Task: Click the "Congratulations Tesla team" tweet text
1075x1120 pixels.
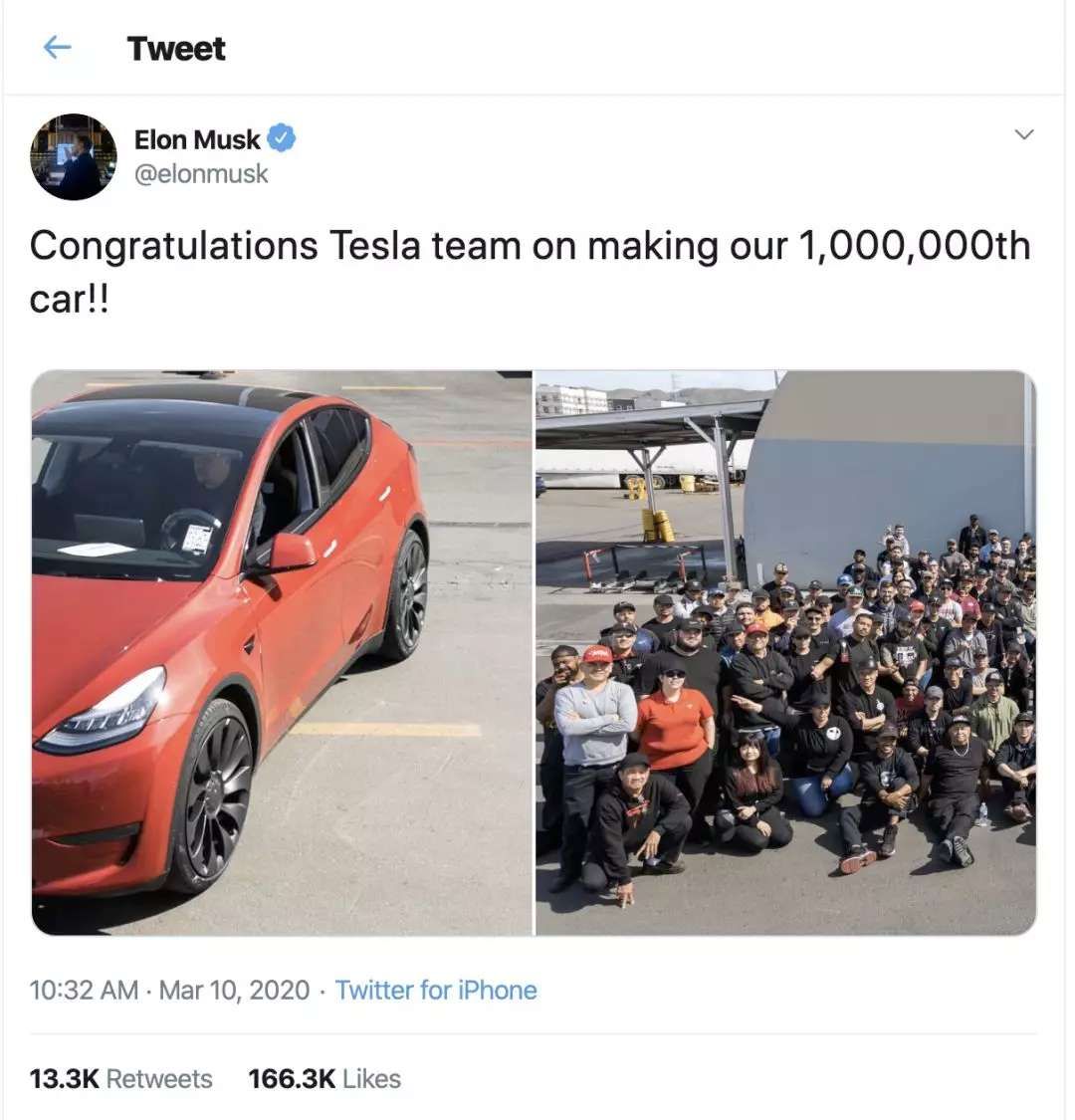Action: click(274, 246)
